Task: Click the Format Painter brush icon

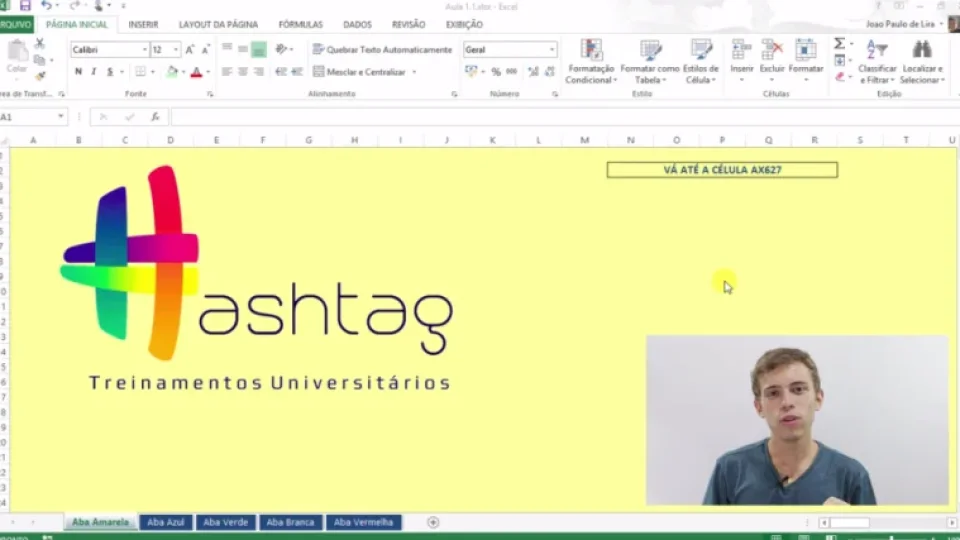Action: click(x=40, y=76)
